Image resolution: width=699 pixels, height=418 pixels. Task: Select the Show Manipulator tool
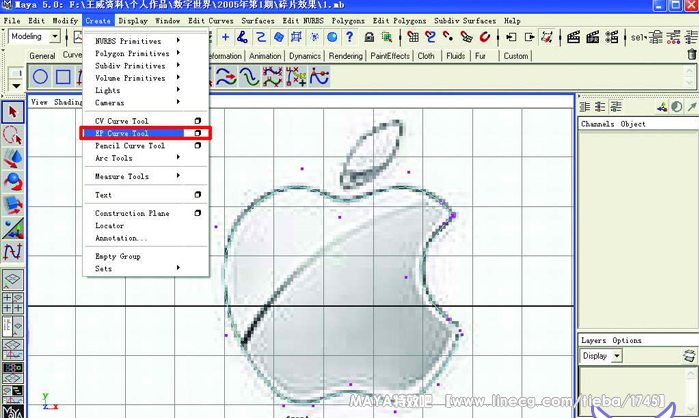click(12, 228)
